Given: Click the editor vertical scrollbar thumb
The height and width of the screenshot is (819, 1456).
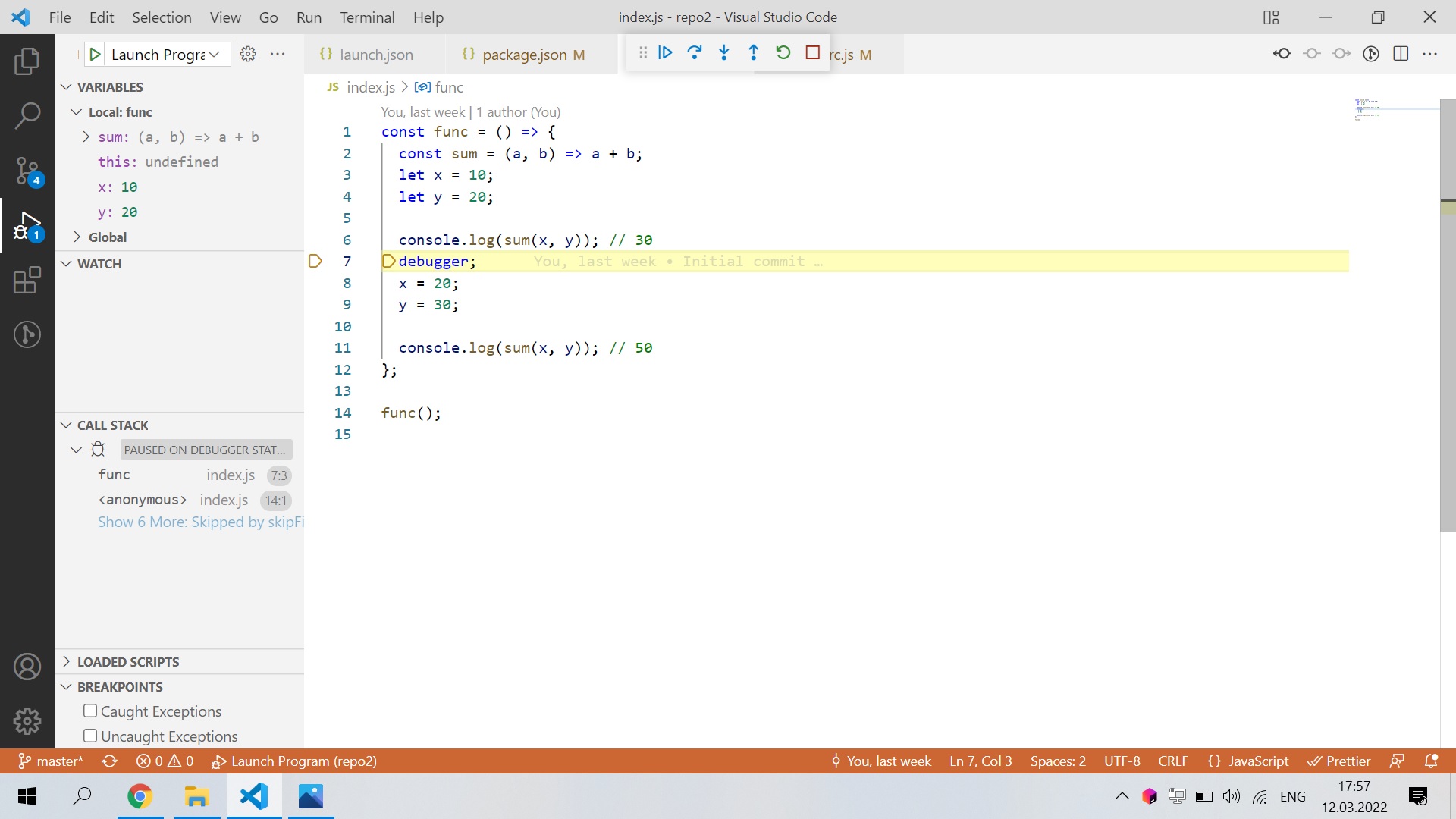Looking at the screenshot, I should click(1448, 315).
